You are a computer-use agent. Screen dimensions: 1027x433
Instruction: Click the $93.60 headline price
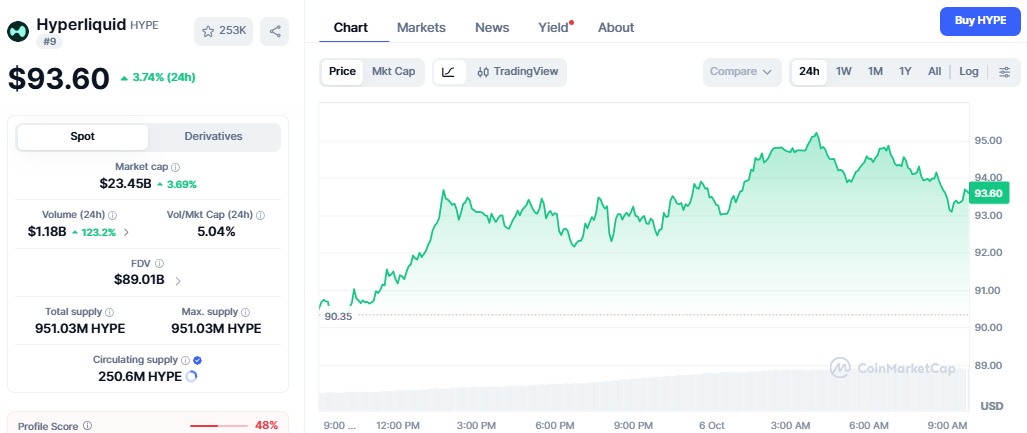[x=59, y=79]
